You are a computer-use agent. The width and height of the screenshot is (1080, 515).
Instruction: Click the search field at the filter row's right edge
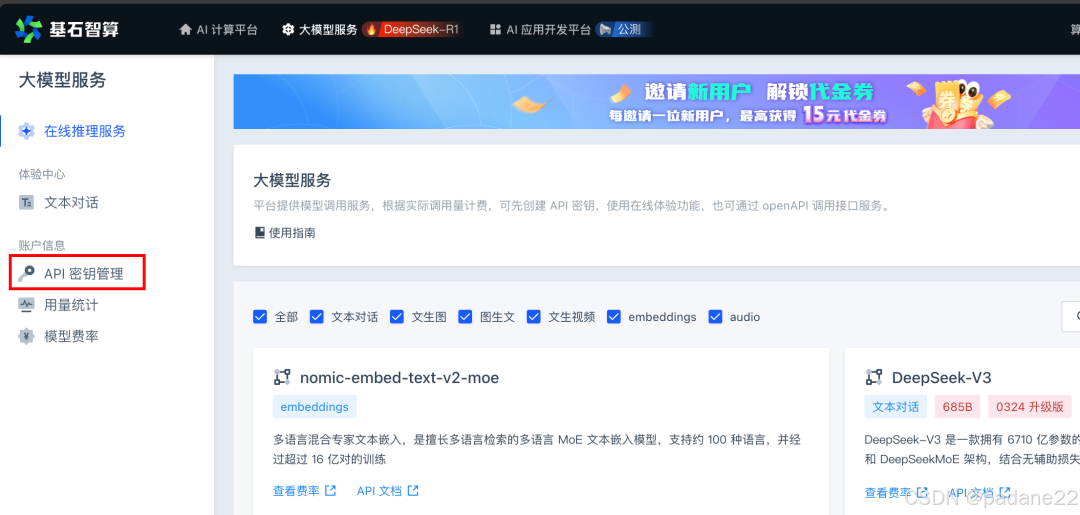coord(1070,317)
